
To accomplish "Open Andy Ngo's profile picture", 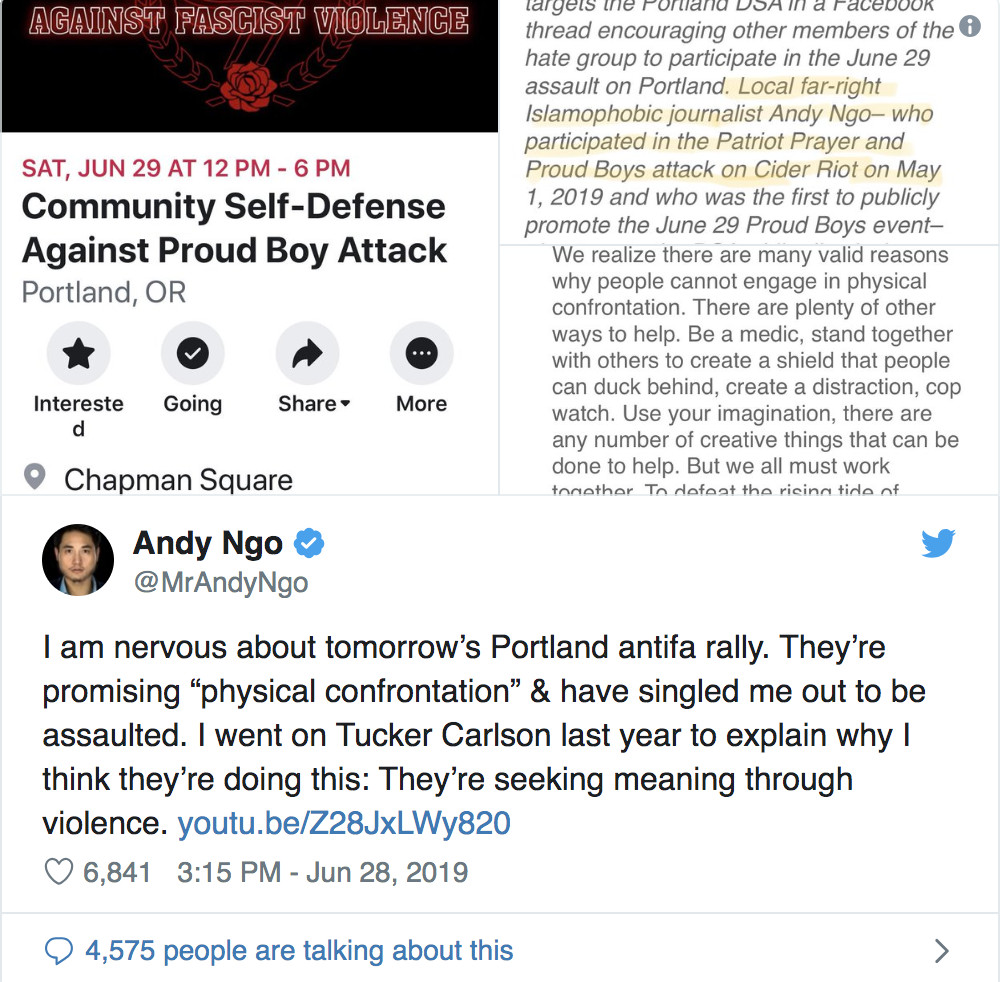I will coord(78,560).
